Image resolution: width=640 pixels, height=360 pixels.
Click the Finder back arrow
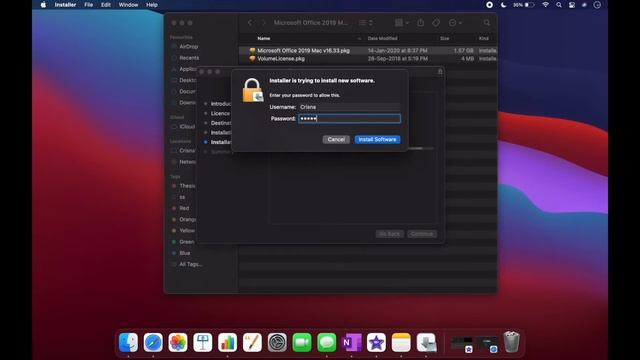coord(250,23)
